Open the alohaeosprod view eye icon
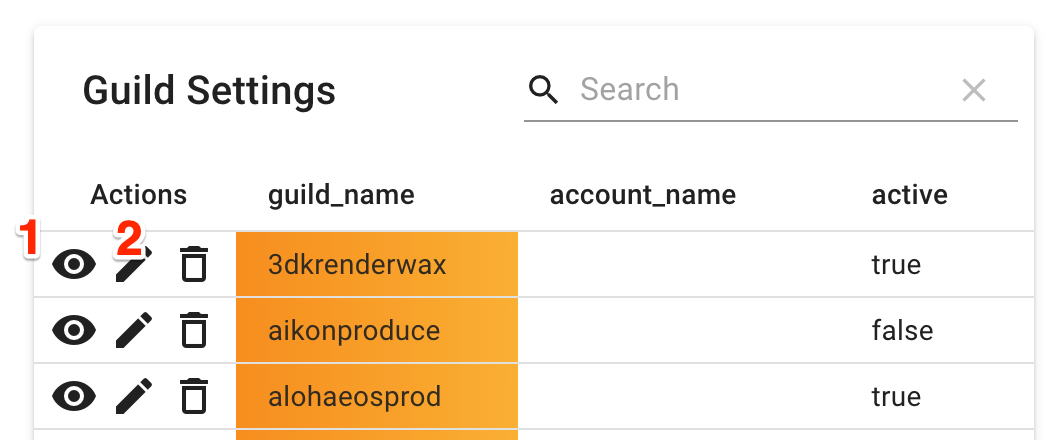 click(74, 396)
